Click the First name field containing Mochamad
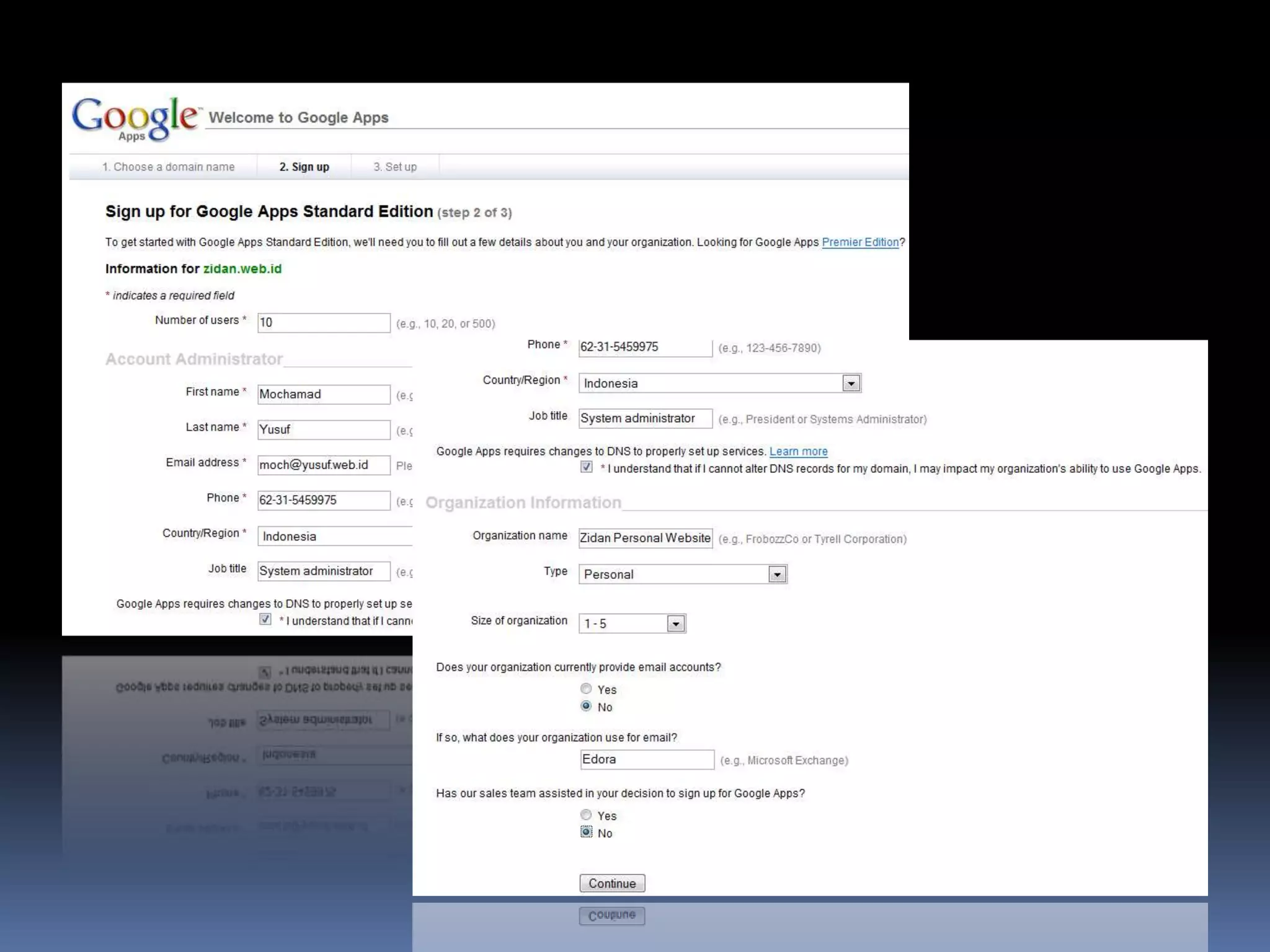The height and width of the screenshot is (952, 1270). coord(324,394)
